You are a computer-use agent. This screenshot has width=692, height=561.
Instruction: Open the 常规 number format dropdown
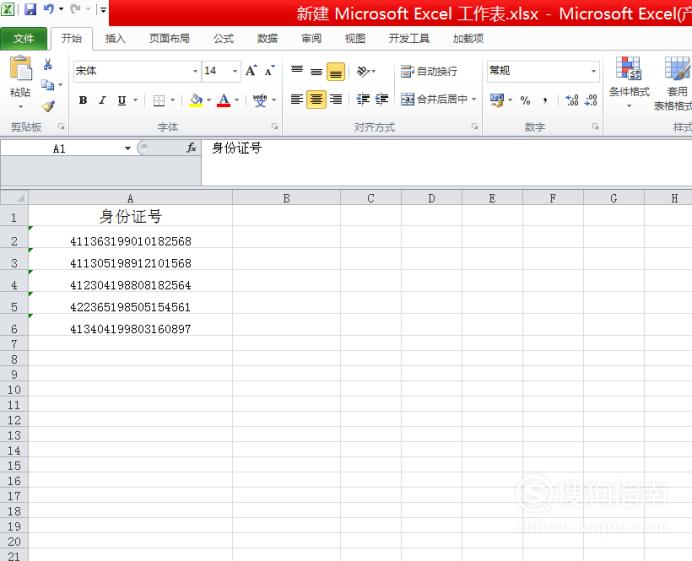click(x=594, y=71)
